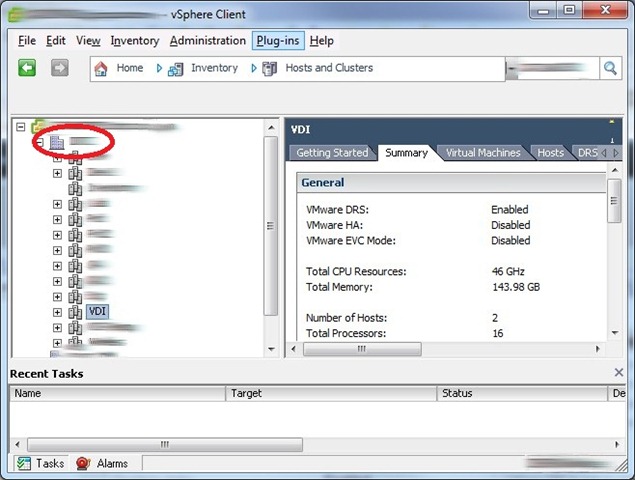Click the inventory tree scroll-down arrow
This screenshot has height=480, width=635.
271,348
